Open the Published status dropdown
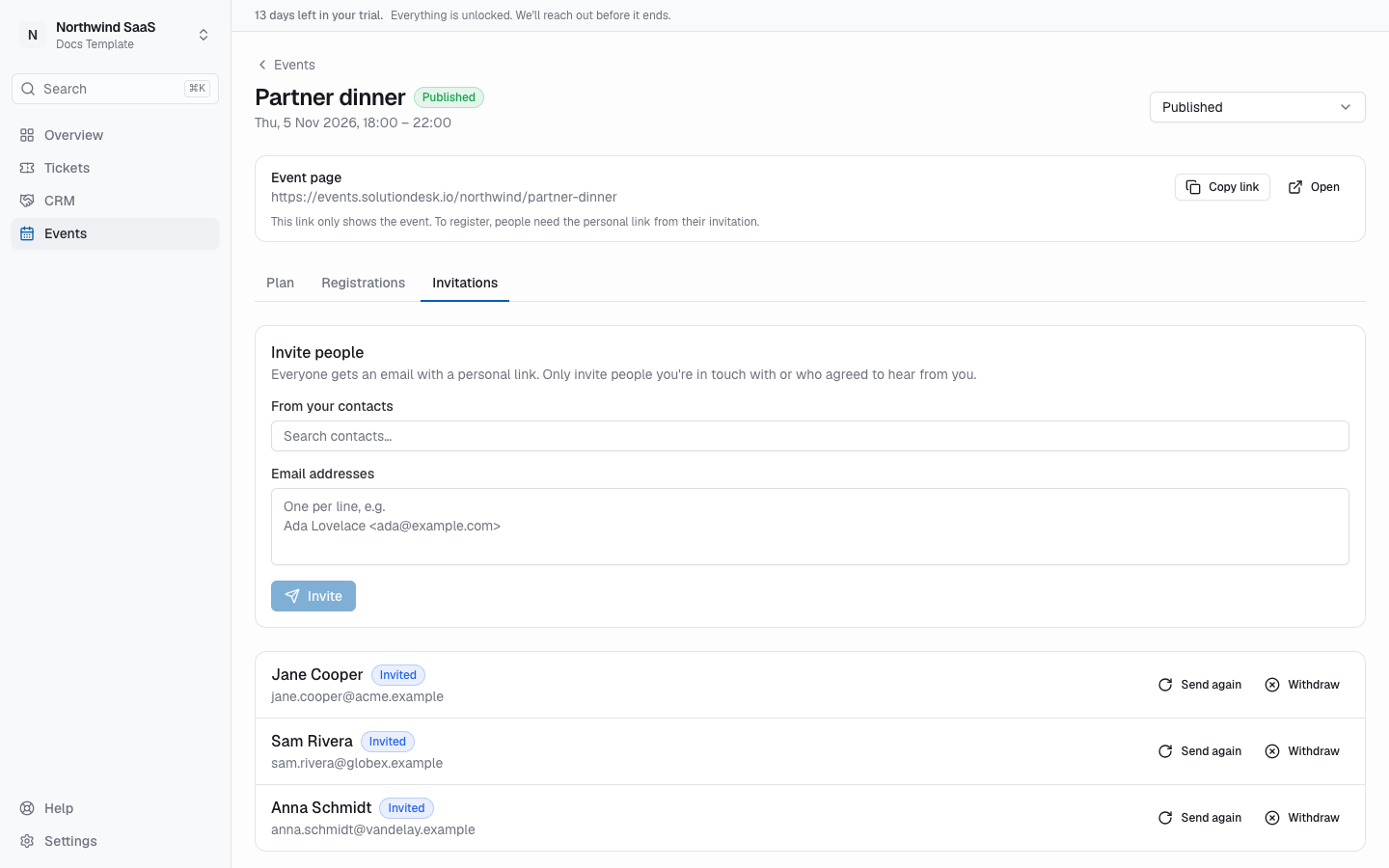Screen dimensions: 1389x868 (x=1257, y=107)
